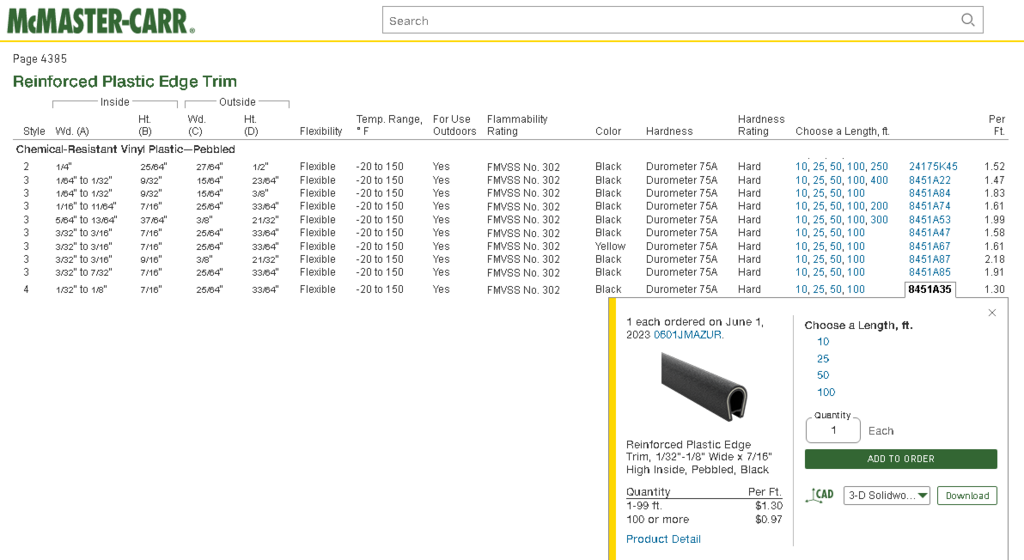The height and width of the screenshot is (560, 1024).
Task: Close the product detail popup
Action: point(991,313)
